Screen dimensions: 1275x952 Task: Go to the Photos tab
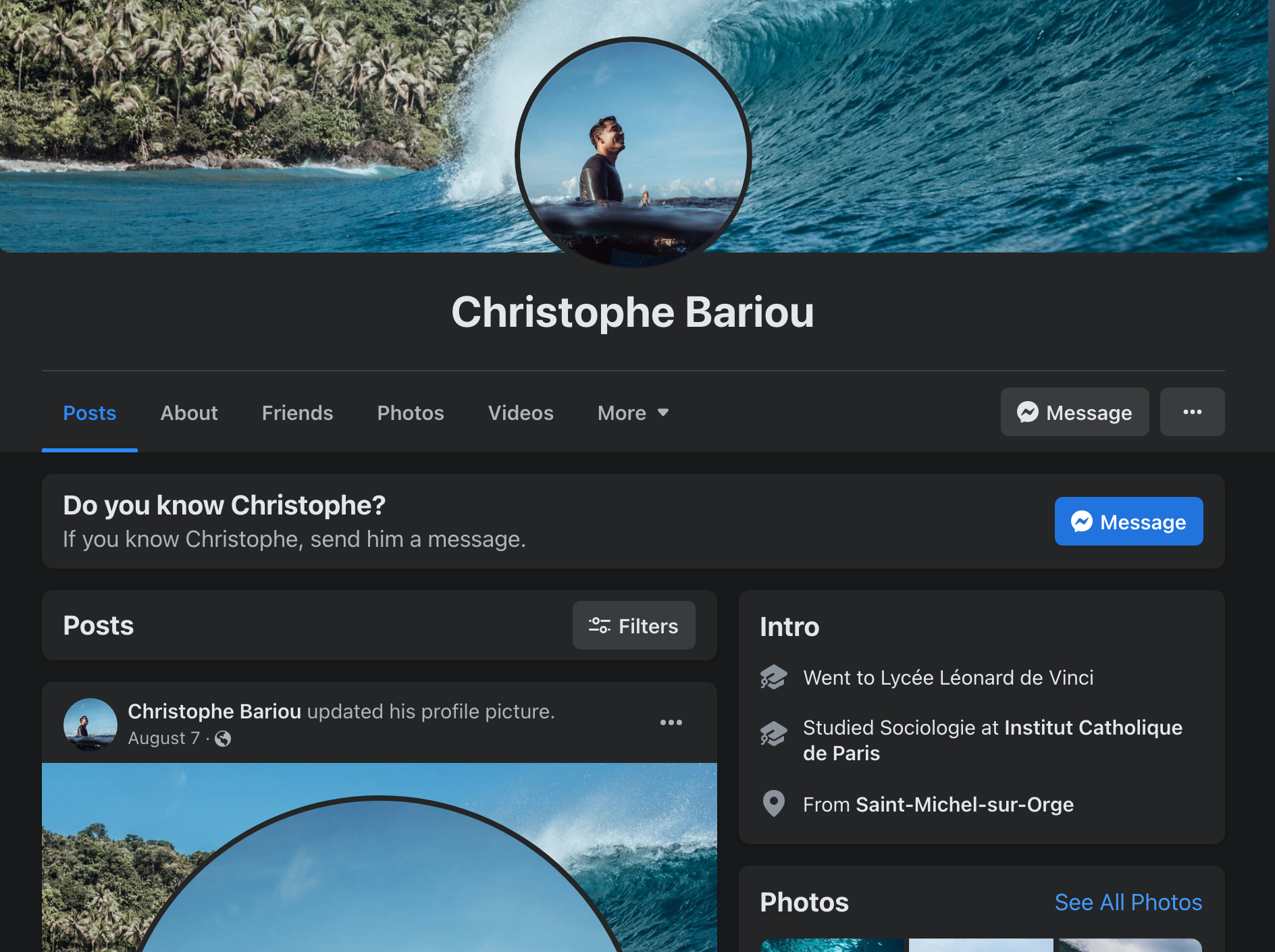pos(411,413)
